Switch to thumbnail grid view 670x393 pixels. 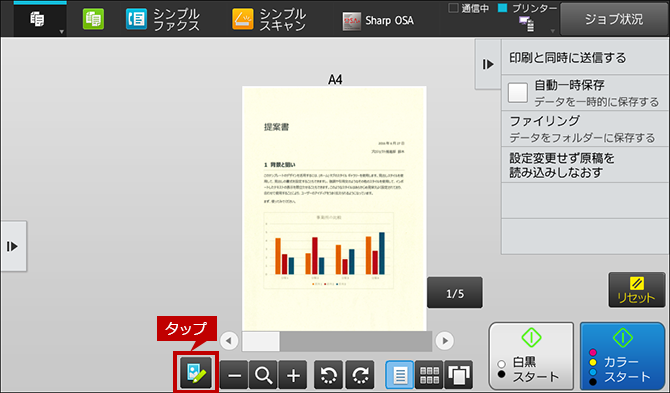(429, 375)
